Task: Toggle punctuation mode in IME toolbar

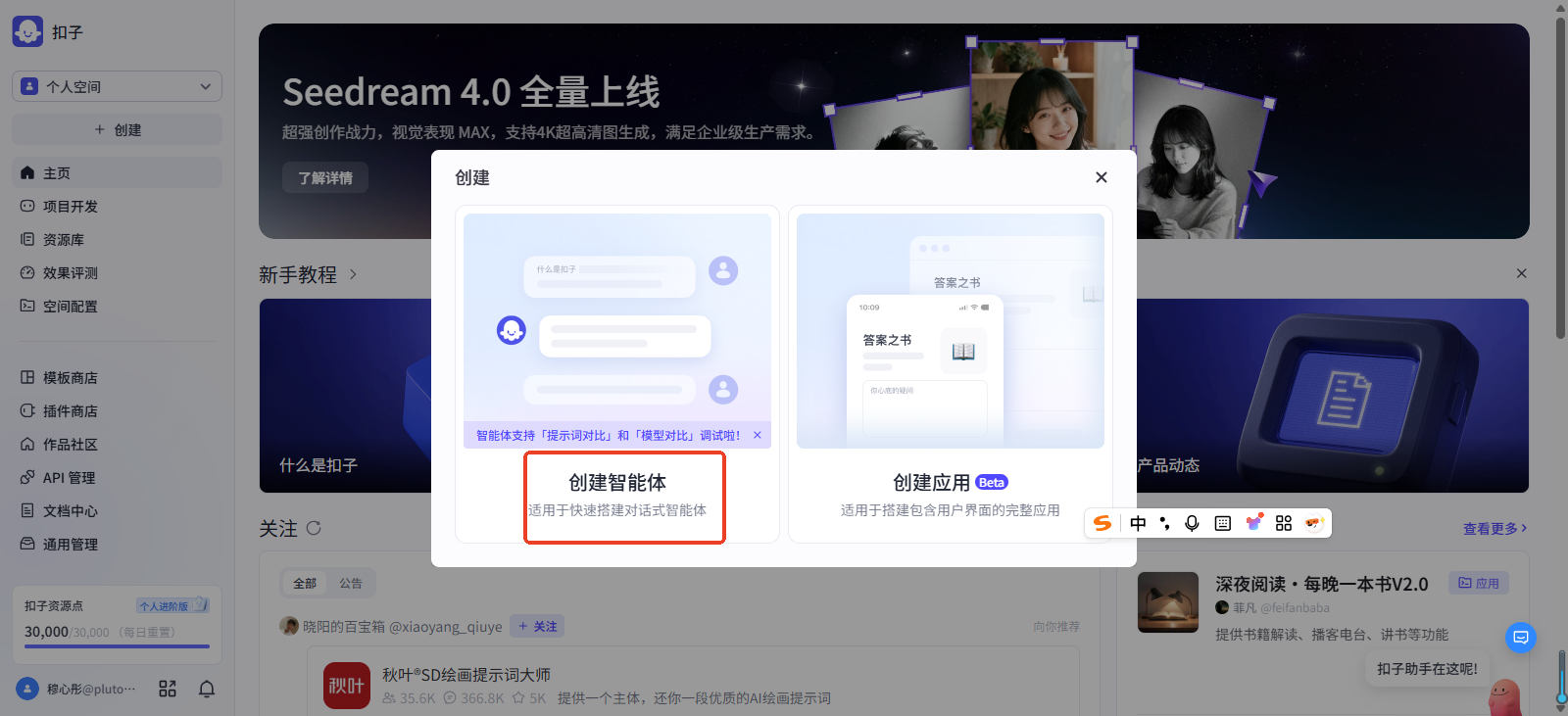Action: coord(1164,523)
